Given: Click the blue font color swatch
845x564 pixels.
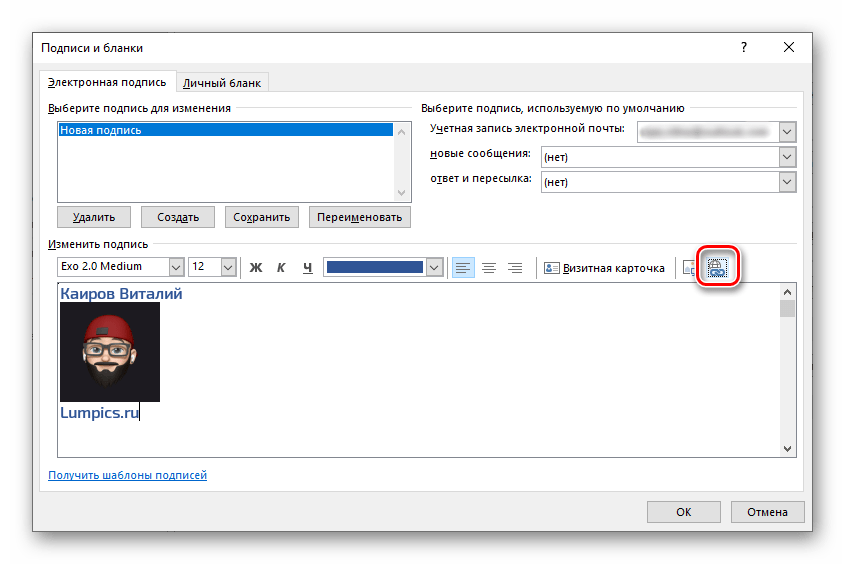Looking at the screenshot, I should 375,267.
